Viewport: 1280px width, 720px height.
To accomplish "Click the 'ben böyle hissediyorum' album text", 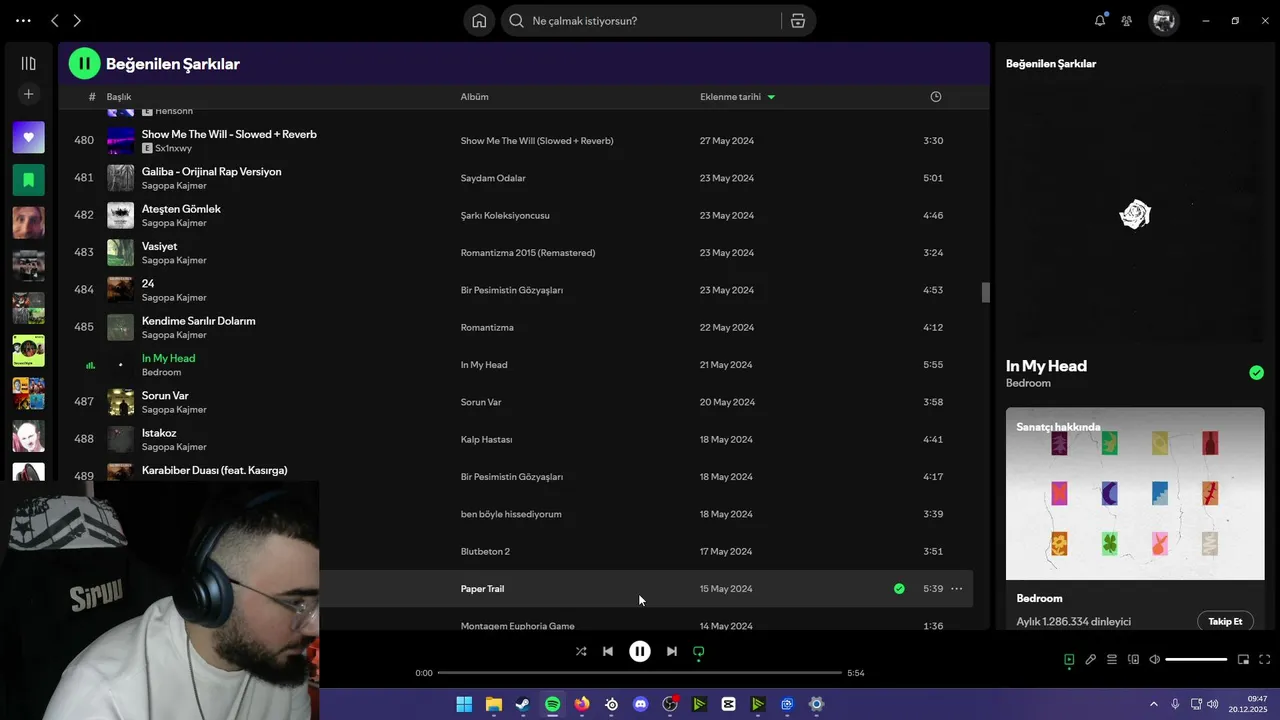I will tap(511, 514).
